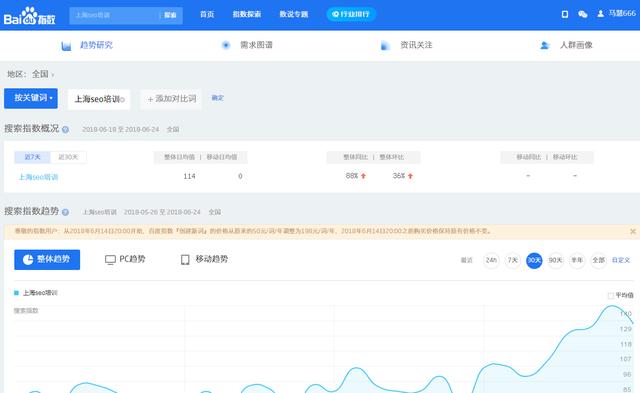Click the 需求图谱 circle icon
Screen dimensions: 640x393
tap(226, 45)
